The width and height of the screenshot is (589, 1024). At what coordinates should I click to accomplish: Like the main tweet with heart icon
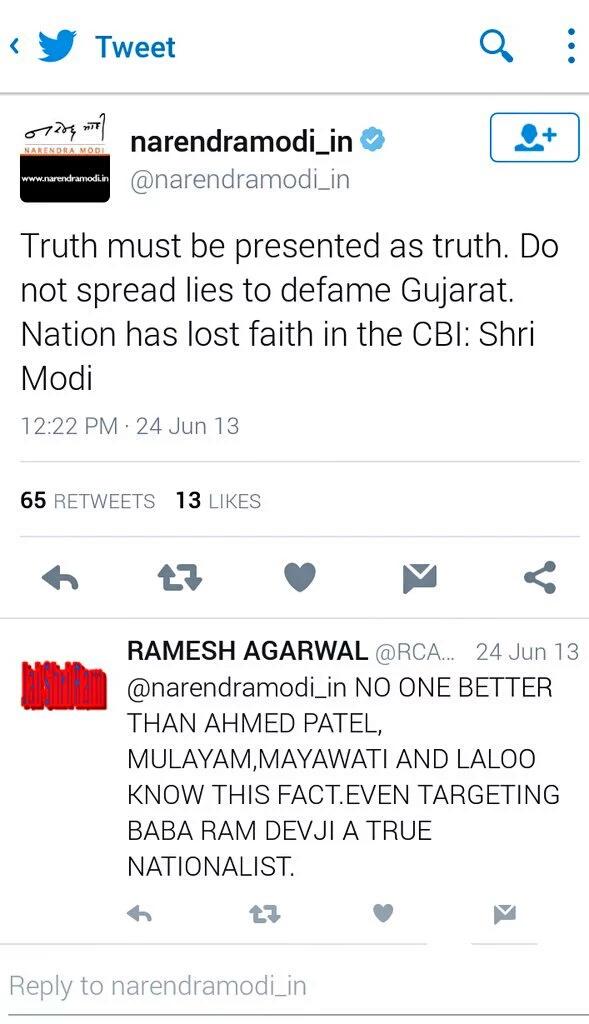pyautogui.click(x=300, y=577)
